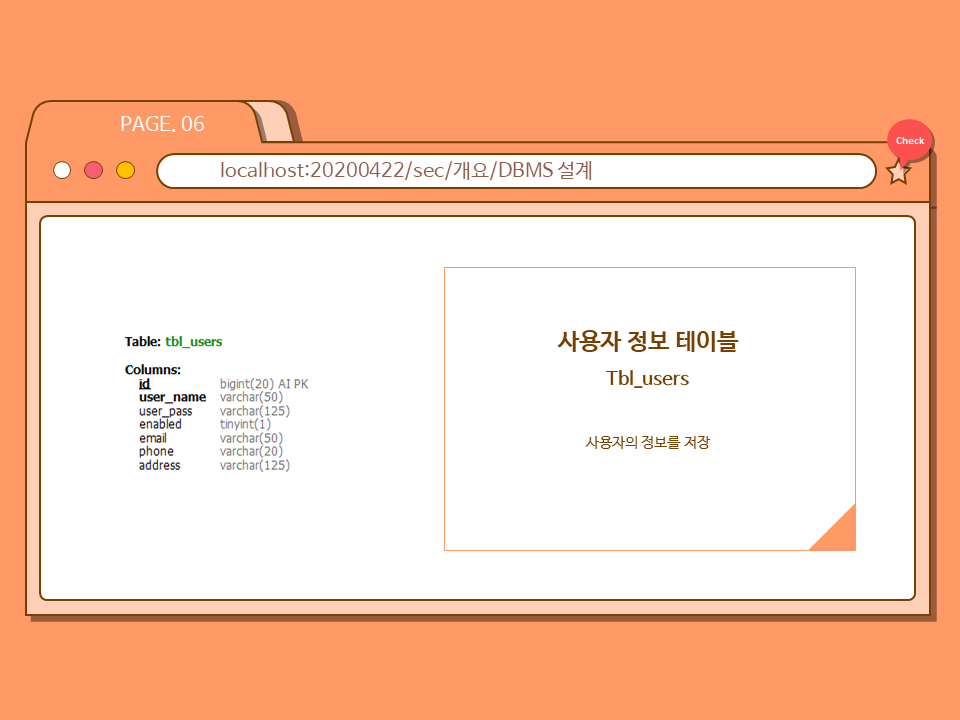Select the phone column entry

click(x=156, y=452)
